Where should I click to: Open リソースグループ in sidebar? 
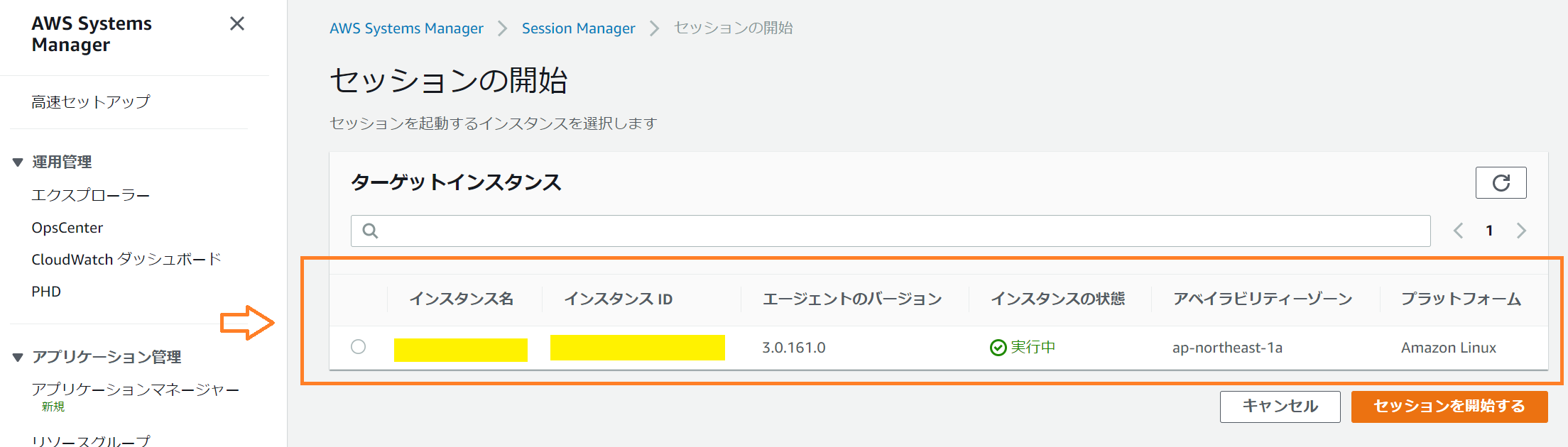coord(91,441)
